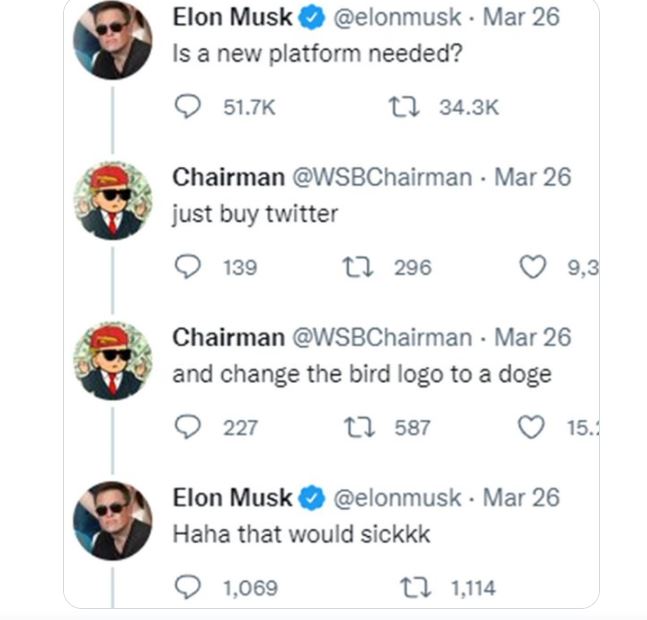
Task: Open Chairman's avatar beside "just buy twitter"
Action: tap(113, 201)
